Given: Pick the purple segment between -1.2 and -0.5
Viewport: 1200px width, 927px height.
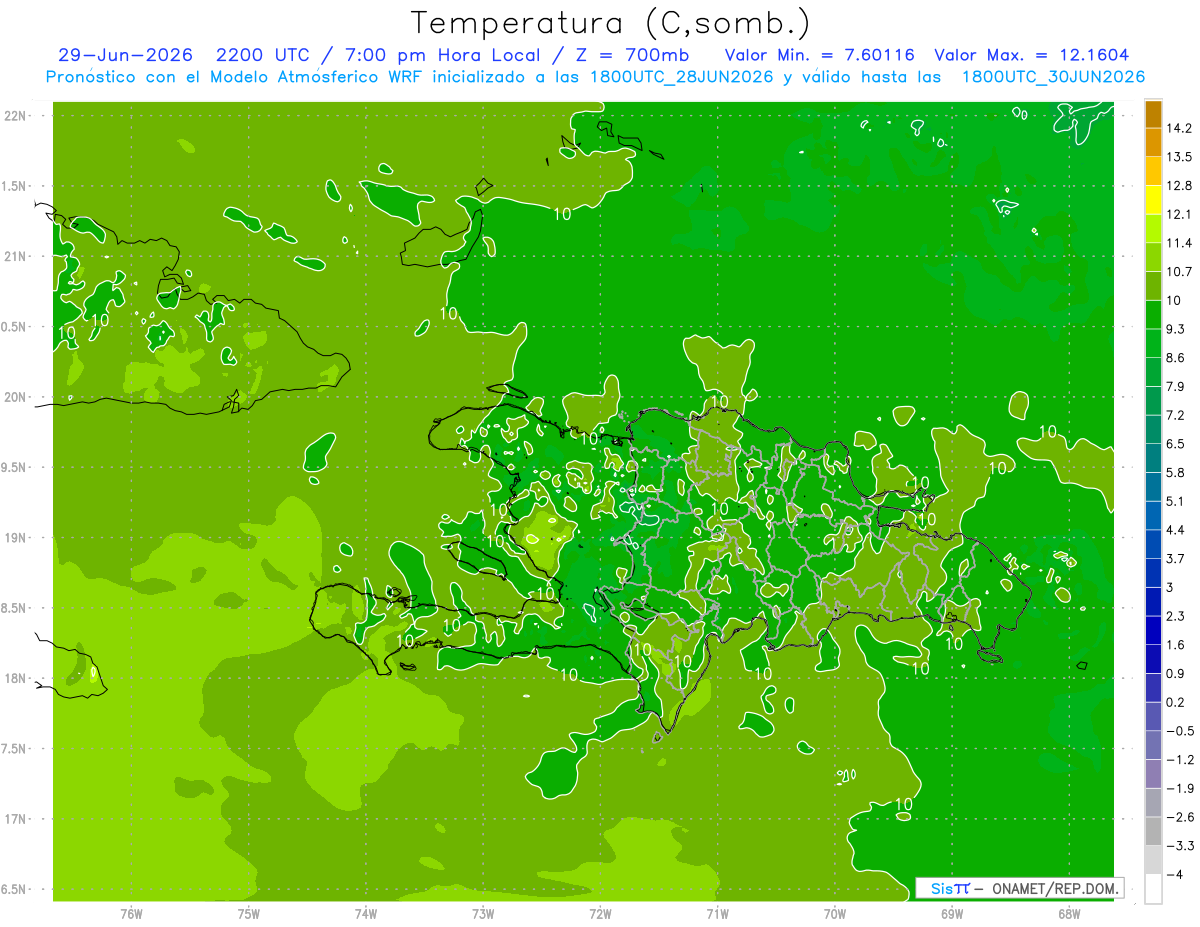Looking at the screenshot, I should point(1153,745).
